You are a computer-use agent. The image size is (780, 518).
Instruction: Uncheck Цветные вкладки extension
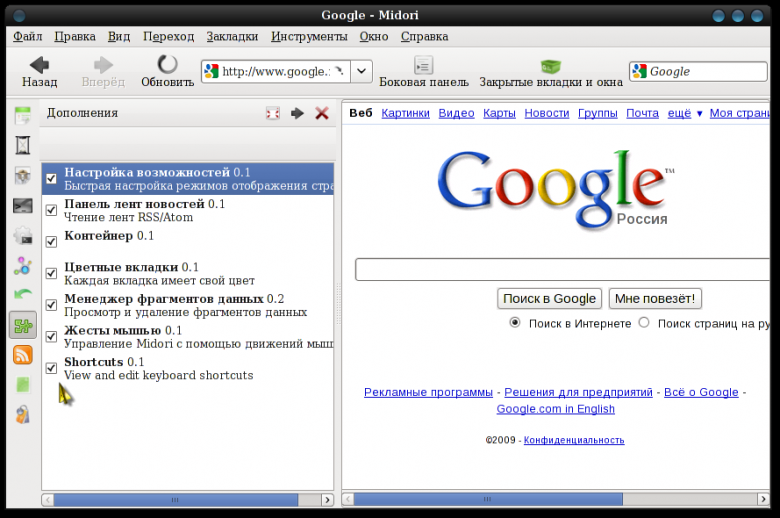(51, 273)
